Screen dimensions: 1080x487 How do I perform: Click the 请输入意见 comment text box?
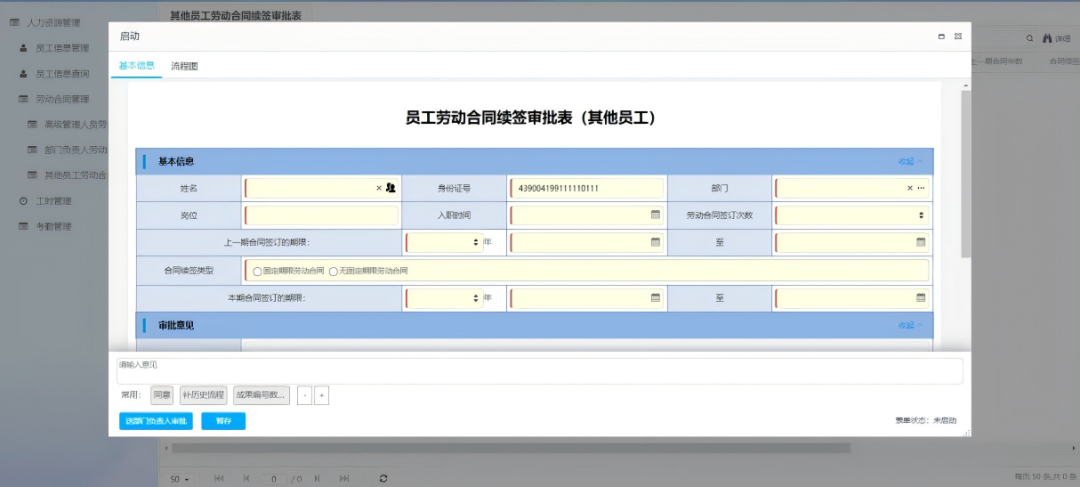[539, 370]
